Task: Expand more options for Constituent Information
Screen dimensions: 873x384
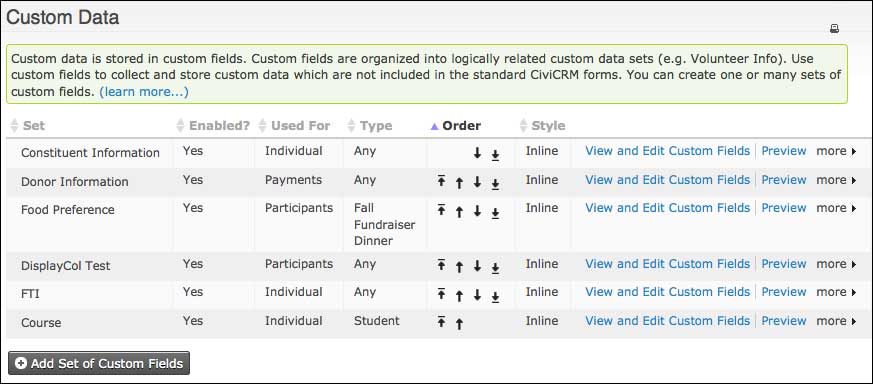Action: 836,151
